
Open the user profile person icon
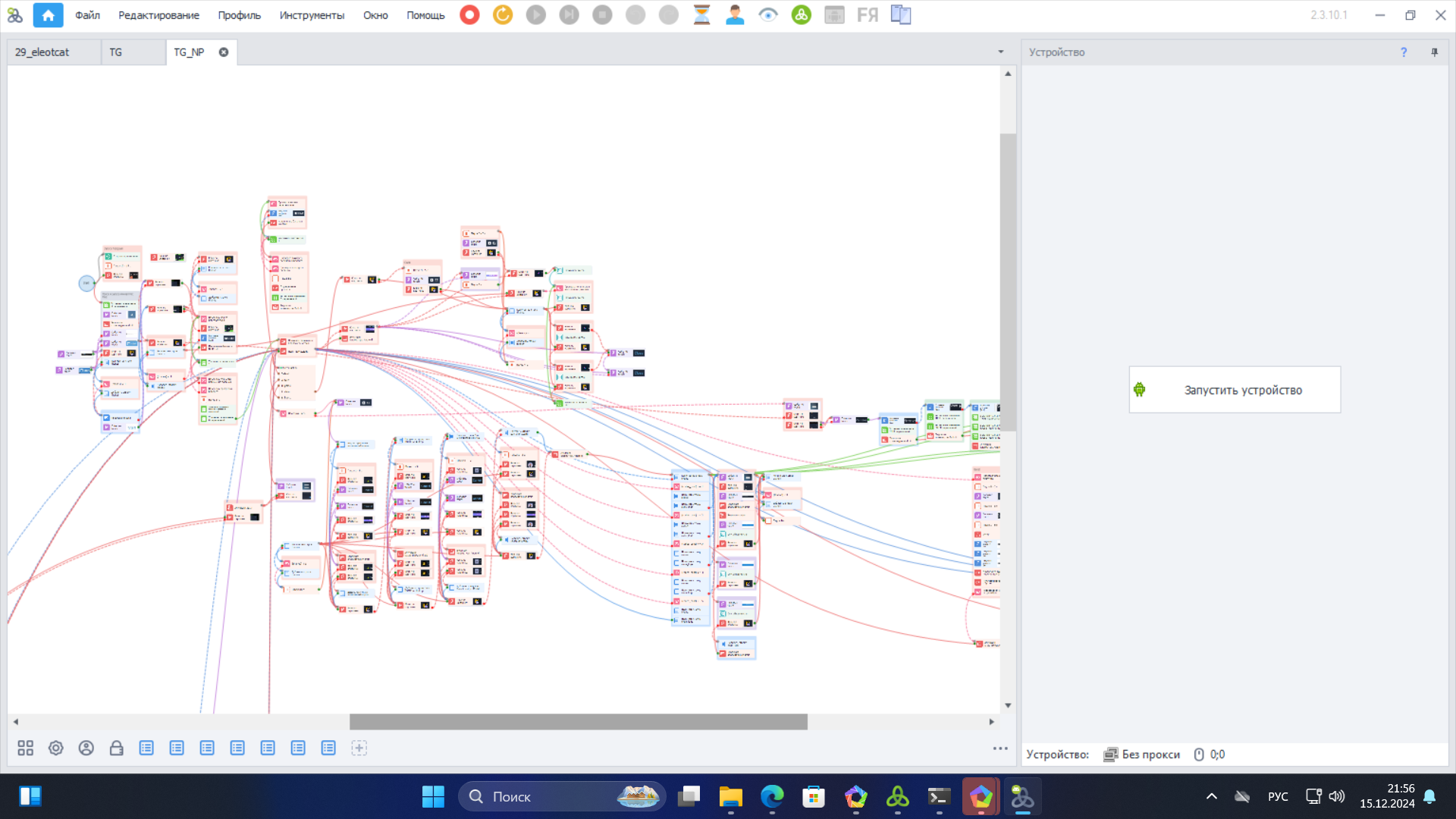point(735,15)
